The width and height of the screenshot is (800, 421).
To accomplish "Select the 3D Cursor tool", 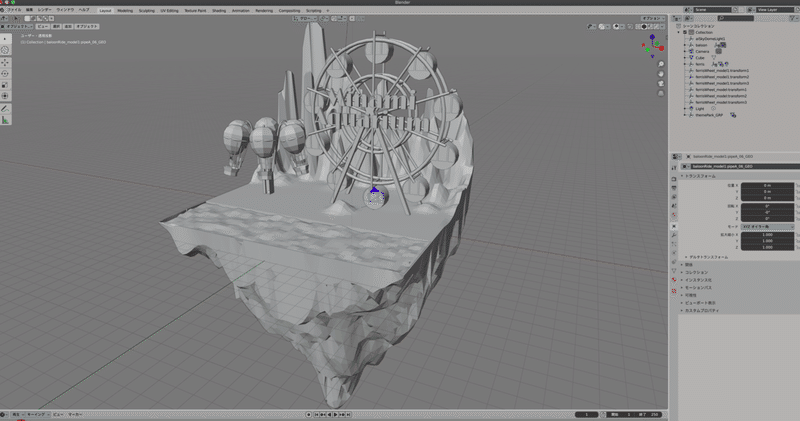I will [5, 50].
